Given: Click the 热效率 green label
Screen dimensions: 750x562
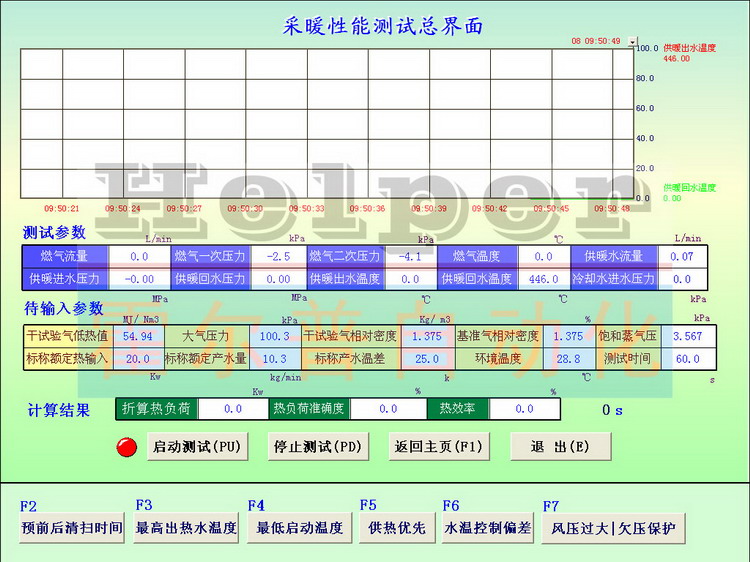Looking at the screenshot, I should click(x=457, y=409).
